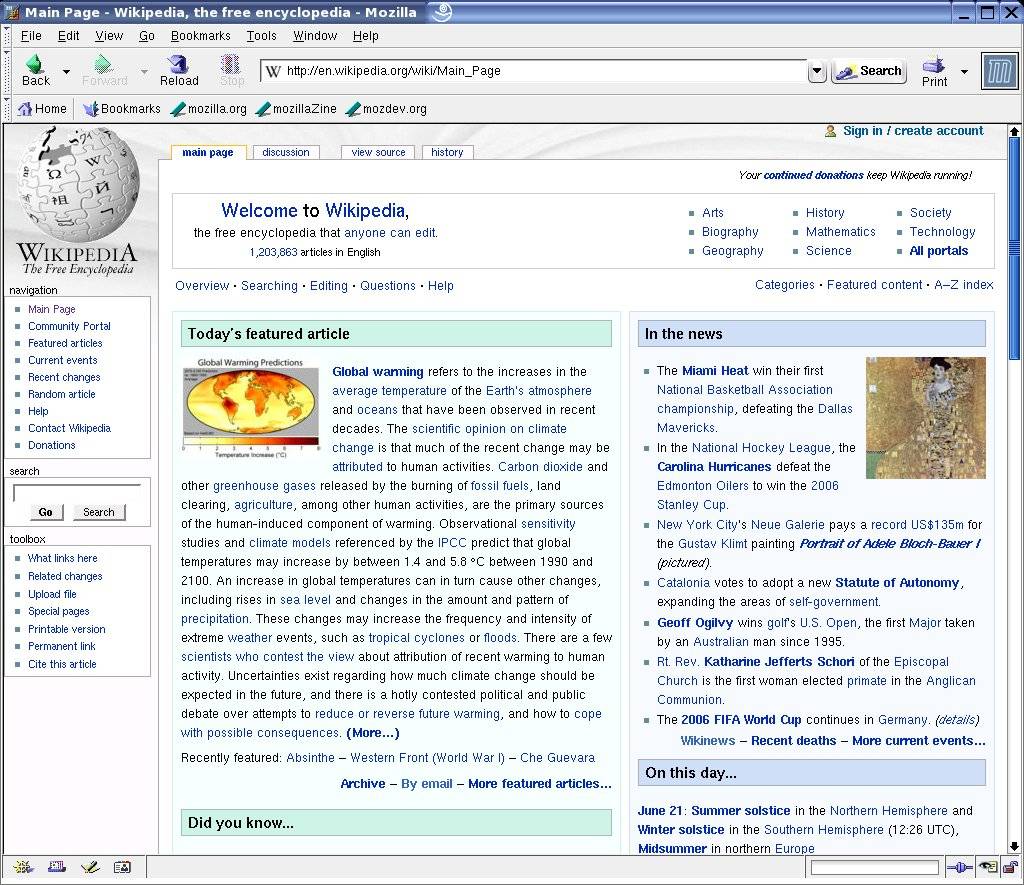This screenshot has width=1024, height=885.
Task: Select the main page tab
Action: (208, 152)
